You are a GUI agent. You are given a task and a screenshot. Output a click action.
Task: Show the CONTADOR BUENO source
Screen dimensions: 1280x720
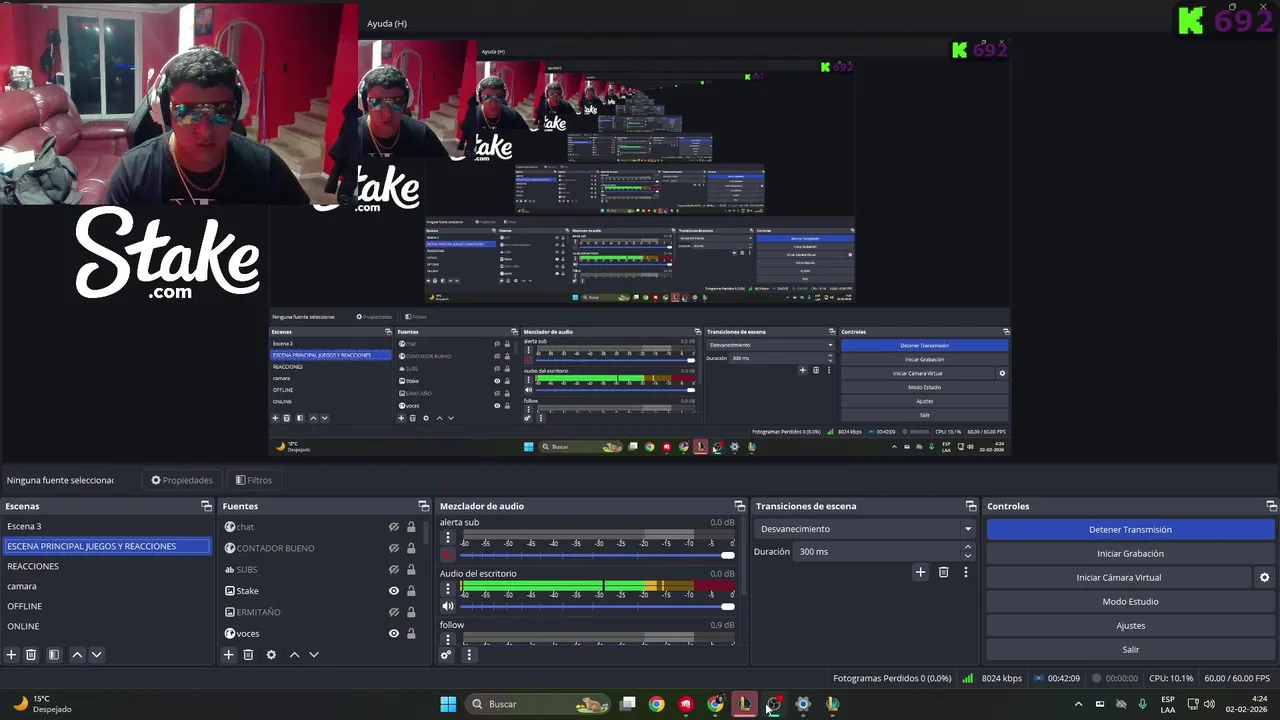tap(394, 548)
